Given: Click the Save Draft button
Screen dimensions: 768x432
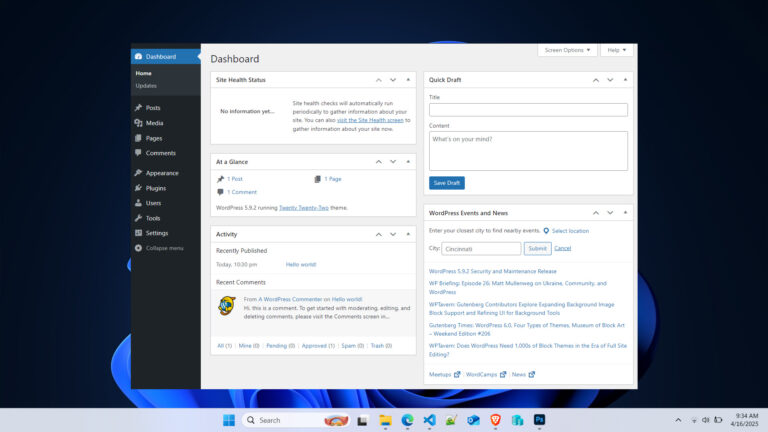Looking at the screenshot, I should coord(447,183).
